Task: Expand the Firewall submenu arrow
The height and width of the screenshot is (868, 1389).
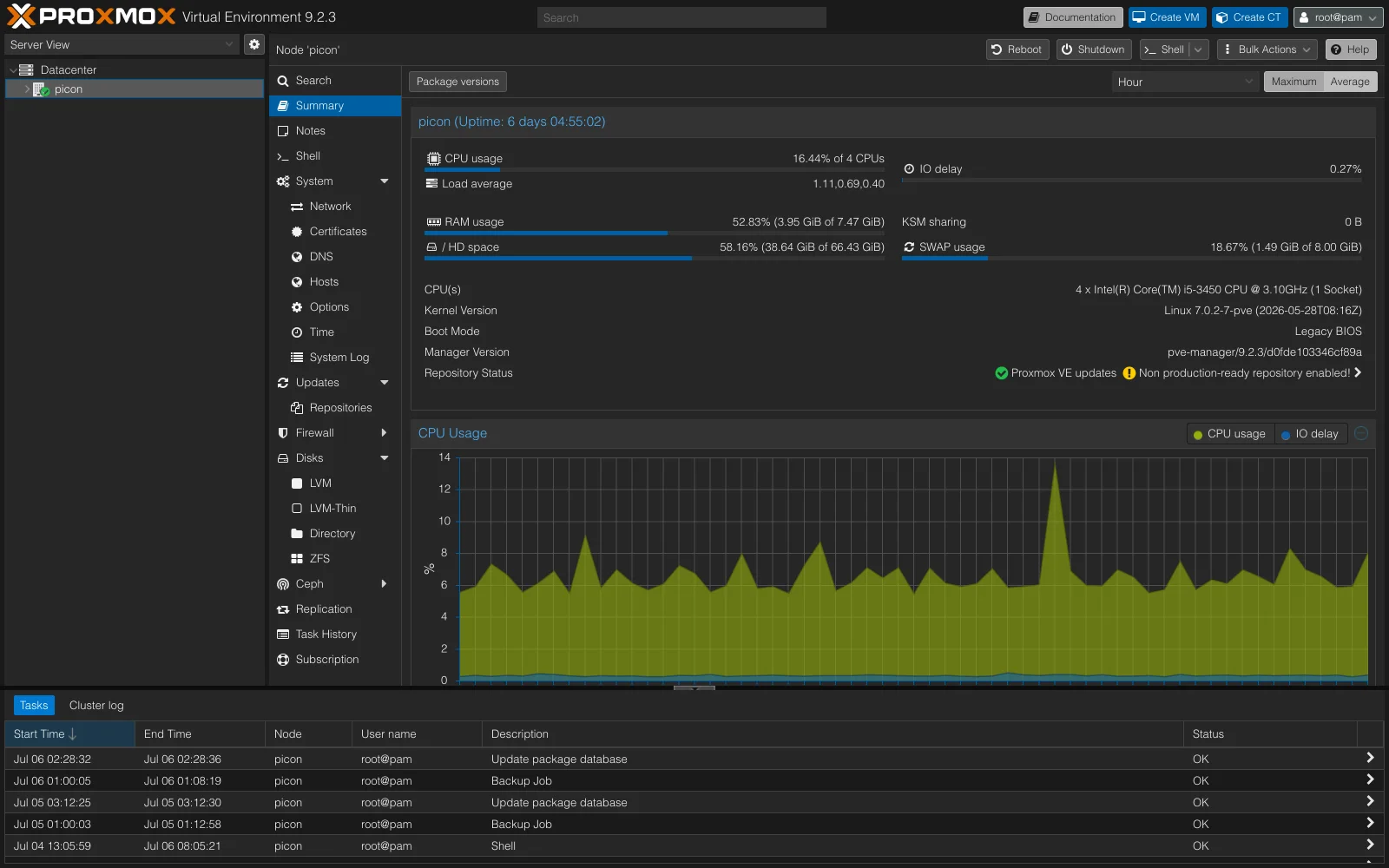Action: [x=384, y=433]
